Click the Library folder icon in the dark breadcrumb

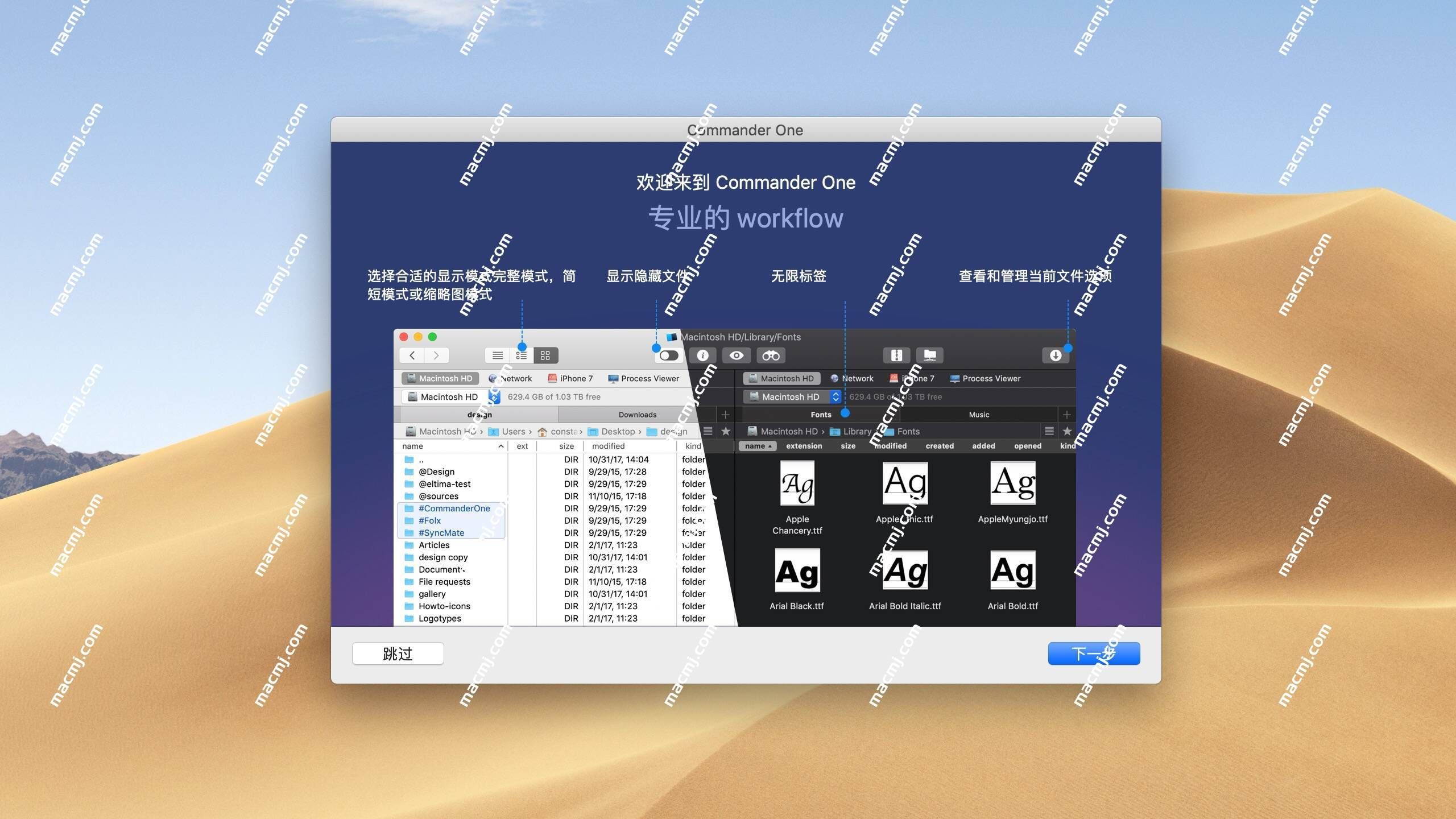tap(835, 432)
